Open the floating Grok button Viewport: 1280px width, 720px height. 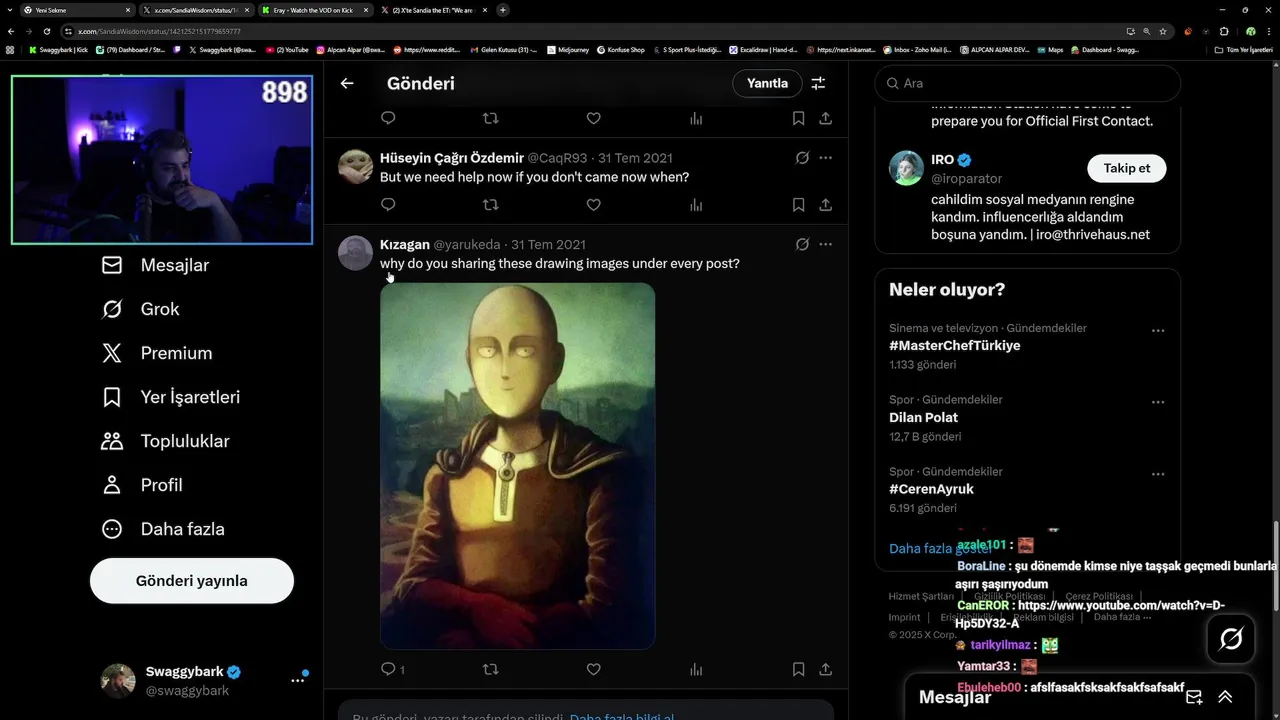tap(1230, 638)
